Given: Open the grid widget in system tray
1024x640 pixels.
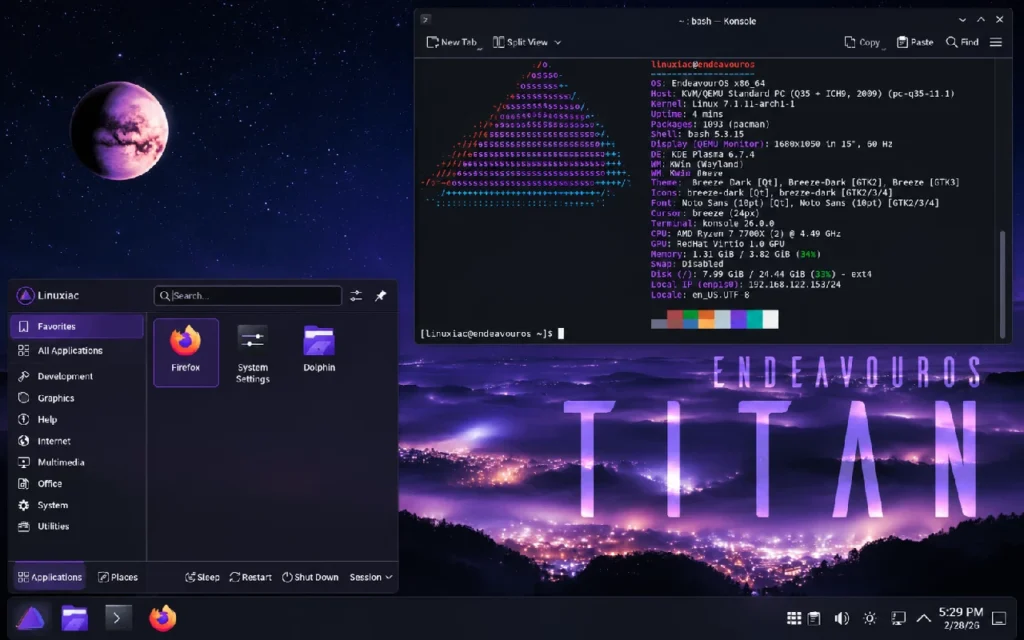Looking at the screenshot, I should tap(794, 618).
